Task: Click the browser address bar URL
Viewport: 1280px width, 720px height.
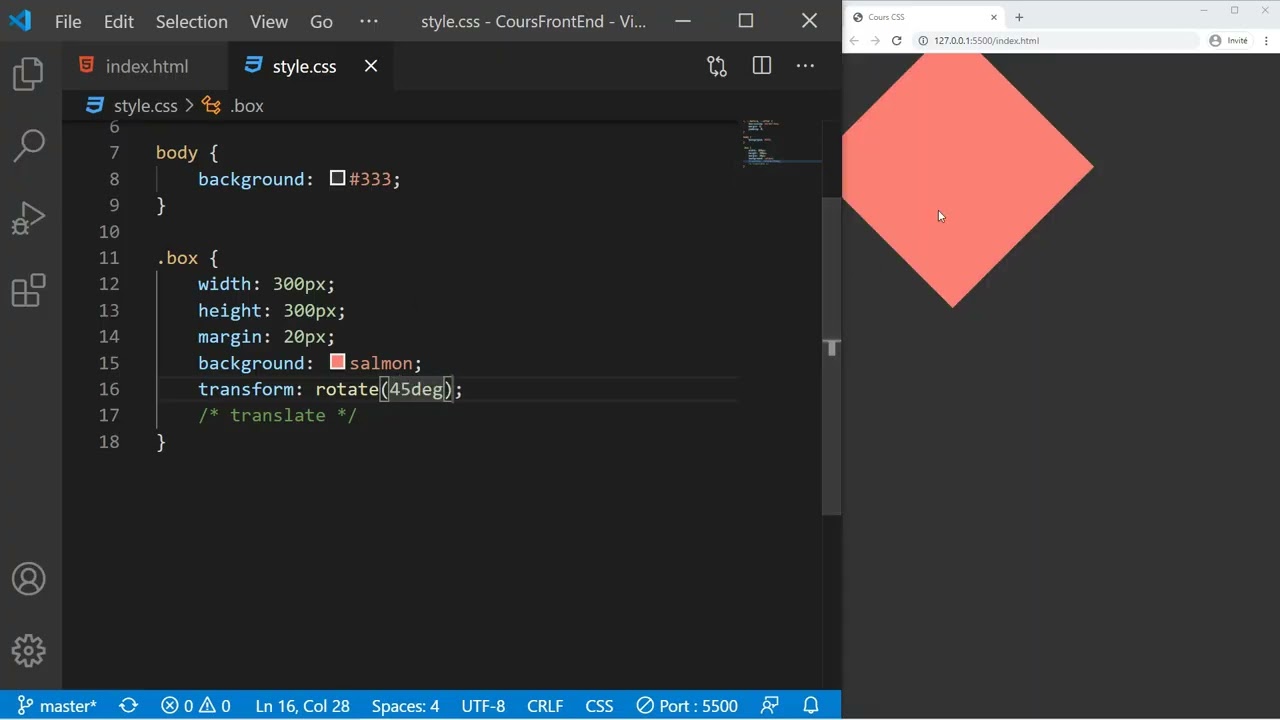Action: click(x=986, y=41)
